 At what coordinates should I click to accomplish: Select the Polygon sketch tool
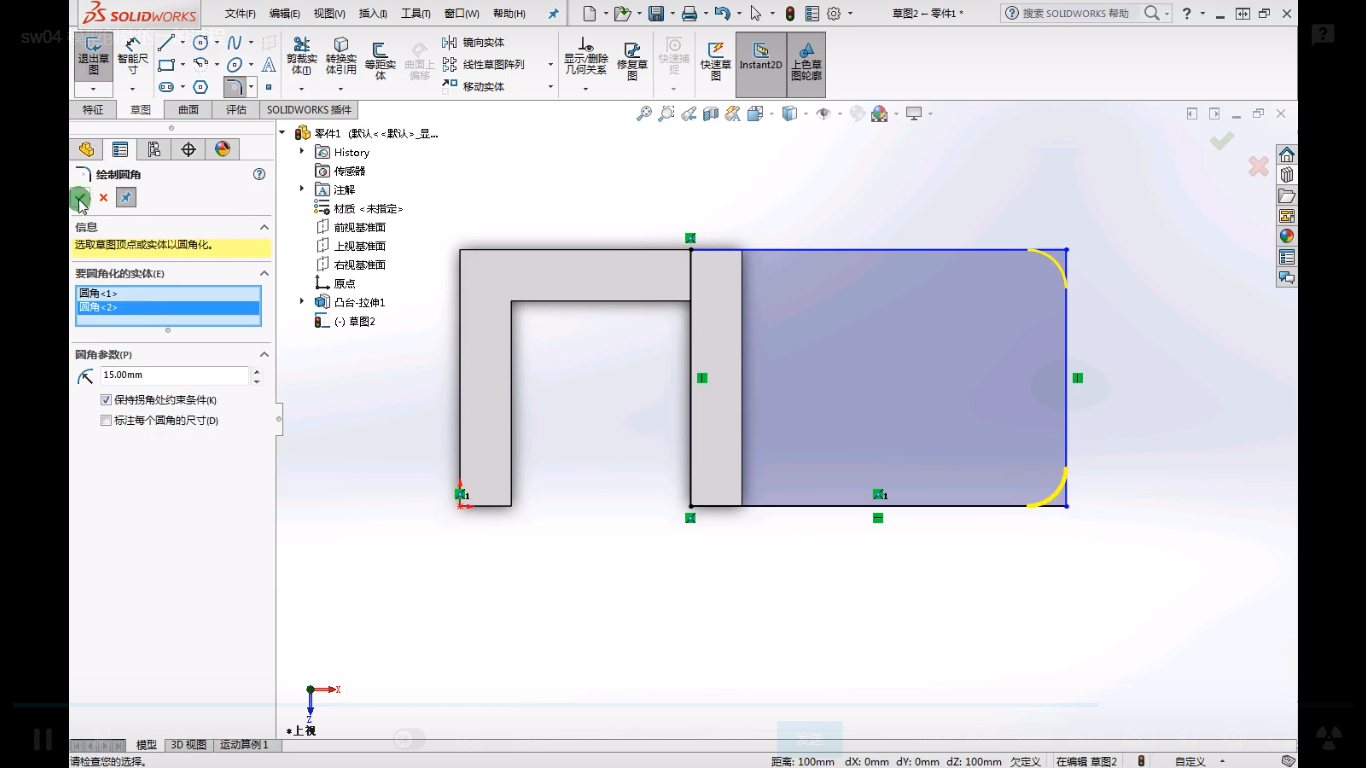(201, 87)
